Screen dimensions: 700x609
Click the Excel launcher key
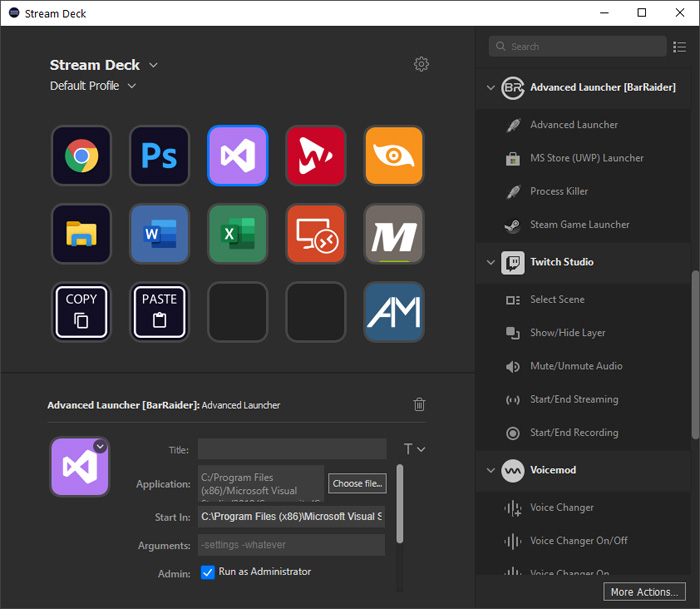click(x=237, y=234)
